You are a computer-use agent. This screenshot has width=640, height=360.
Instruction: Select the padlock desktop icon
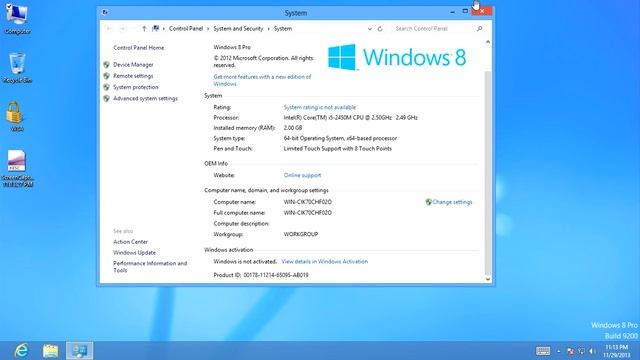[15, 116]
